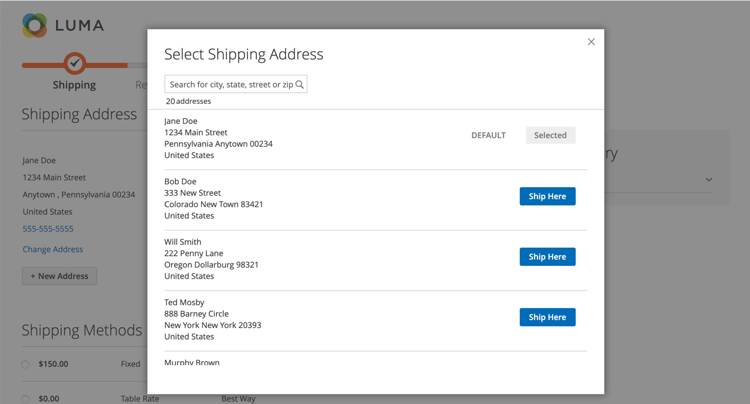Click the search magnifier icon
750x404 pixels.
299,84
